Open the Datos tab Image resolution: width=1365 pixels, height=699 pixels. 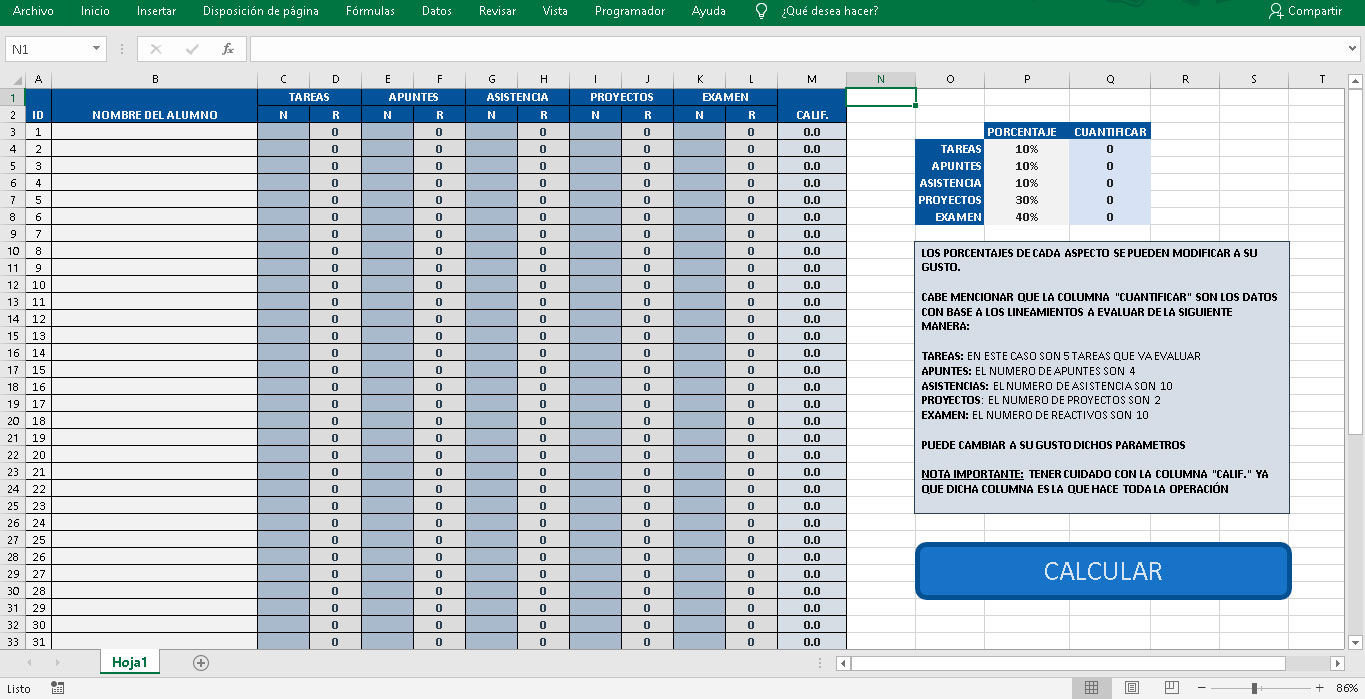click(x=437, y=11)
